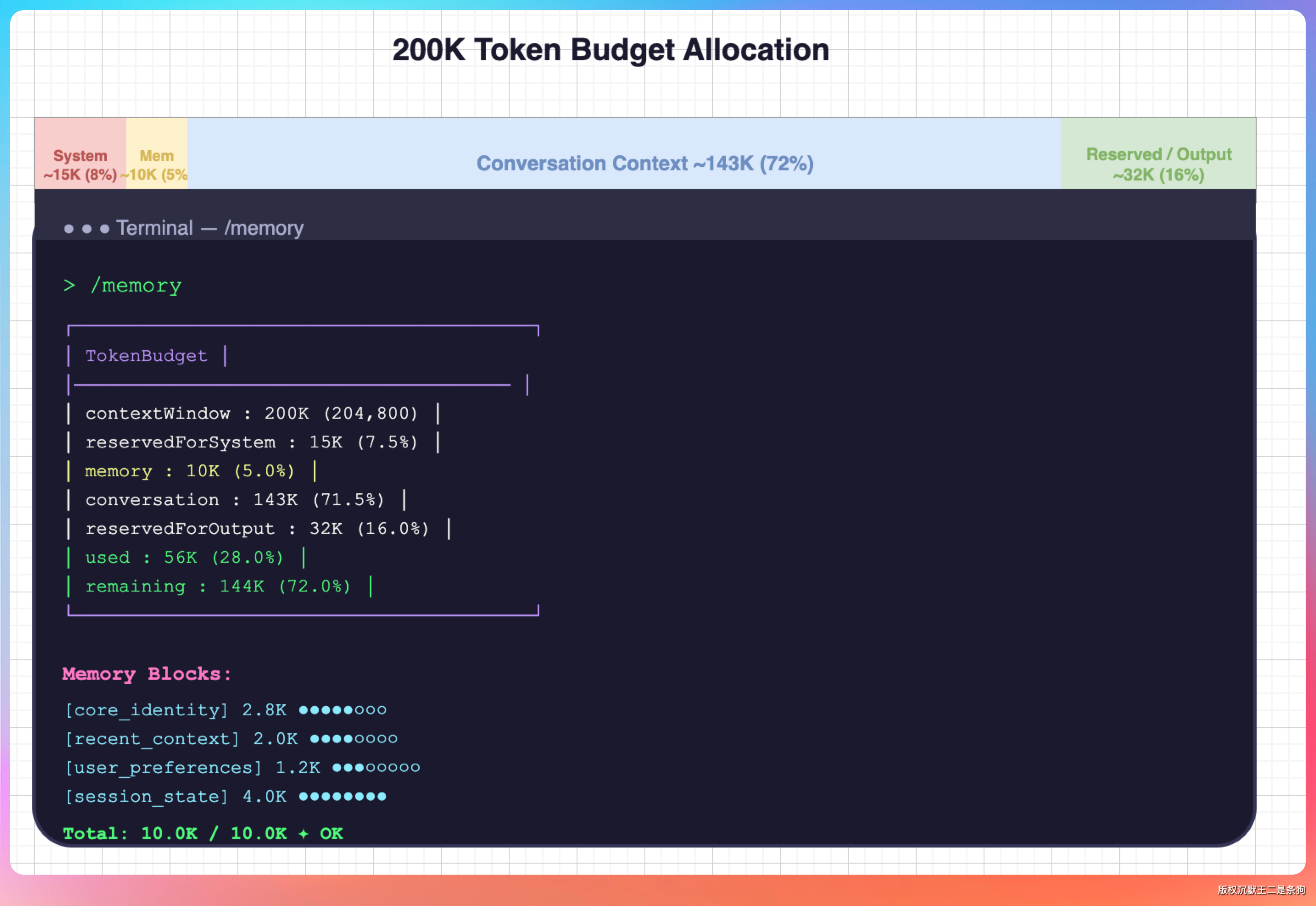The height and width of the screenshot is (906, 1316).
Task: Click the /memory command text
Action: click(137, 286)
